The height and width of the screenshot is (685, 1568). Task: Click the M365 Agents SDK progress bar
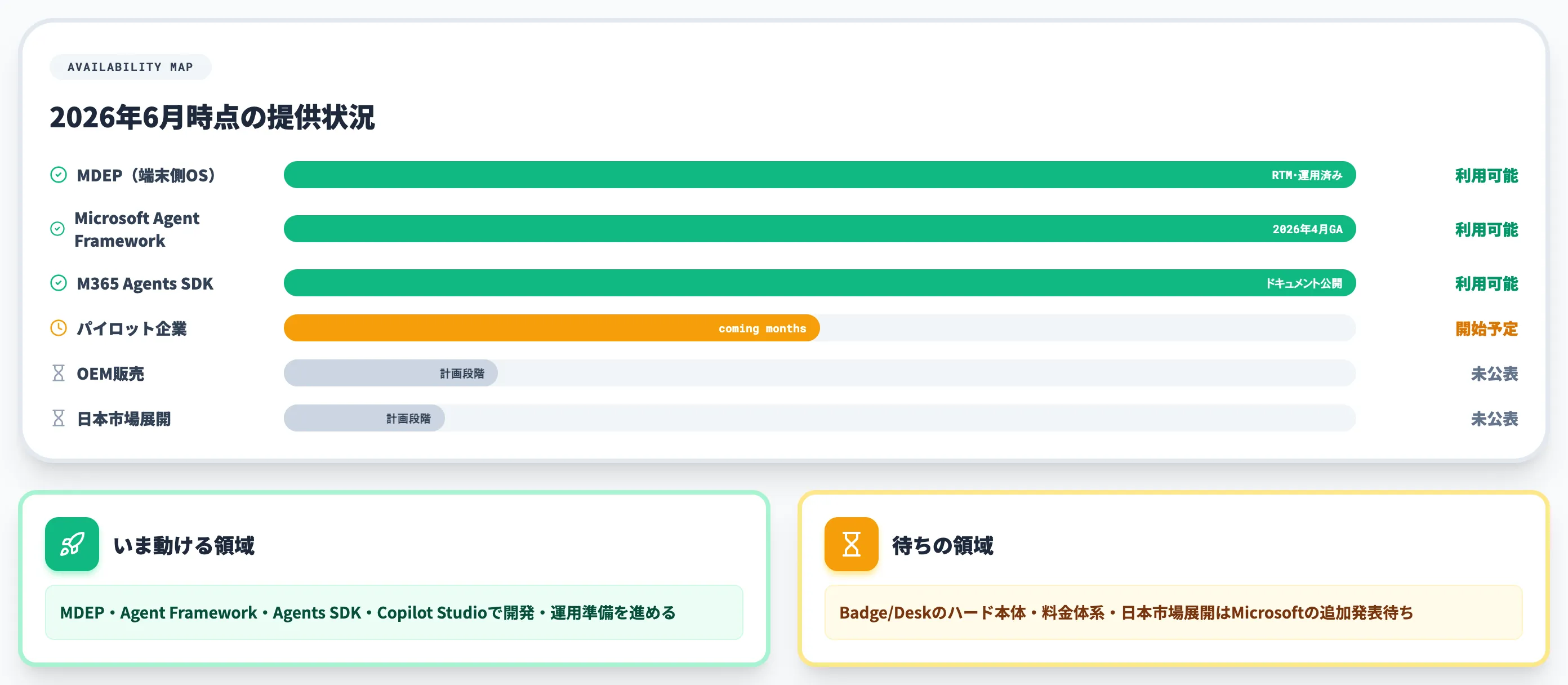(x=819, y=283)
